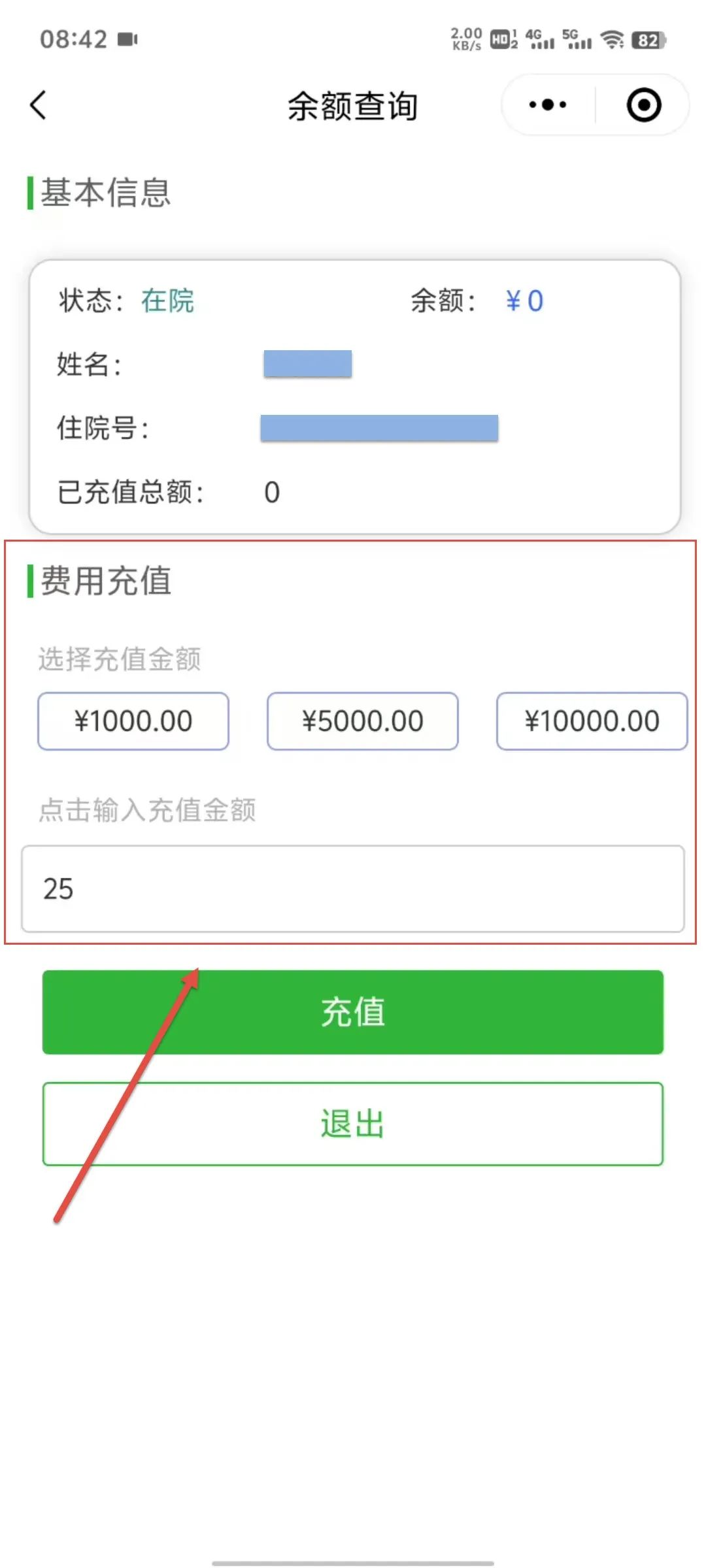Open the three-dot mini program menu
The image size is (706, 1568).
click(x=548, y=105)
